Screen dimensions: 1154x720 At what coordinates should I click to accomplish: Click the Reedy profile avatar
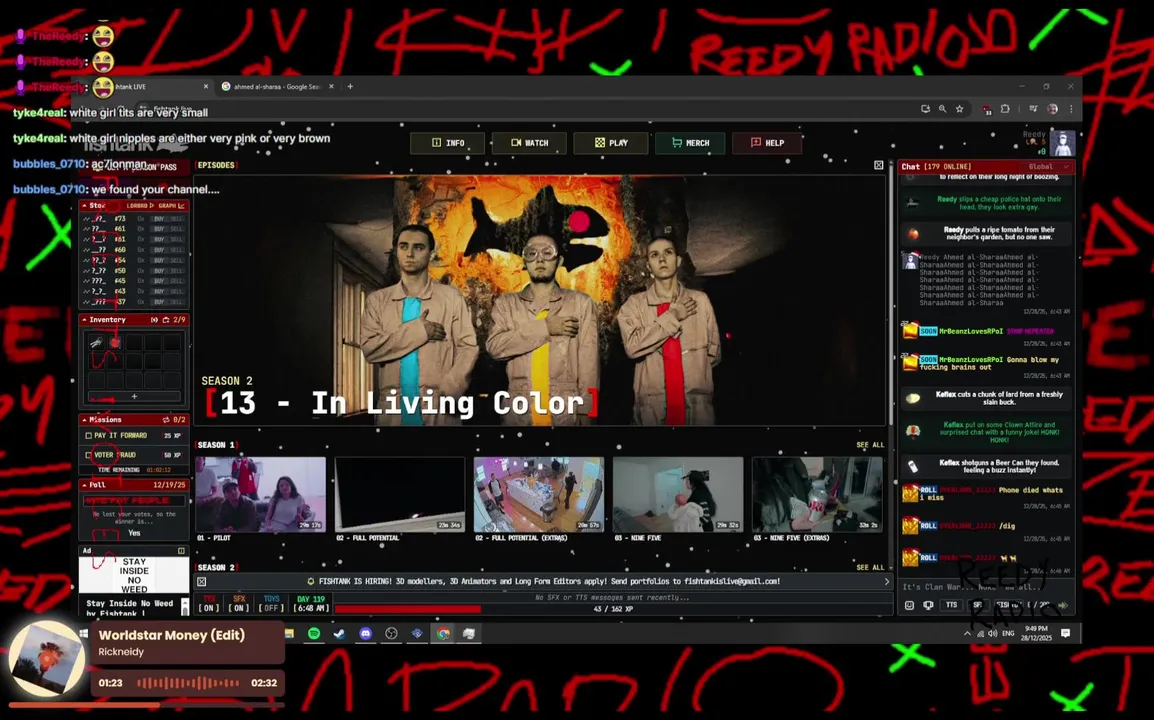[1062, 144]
